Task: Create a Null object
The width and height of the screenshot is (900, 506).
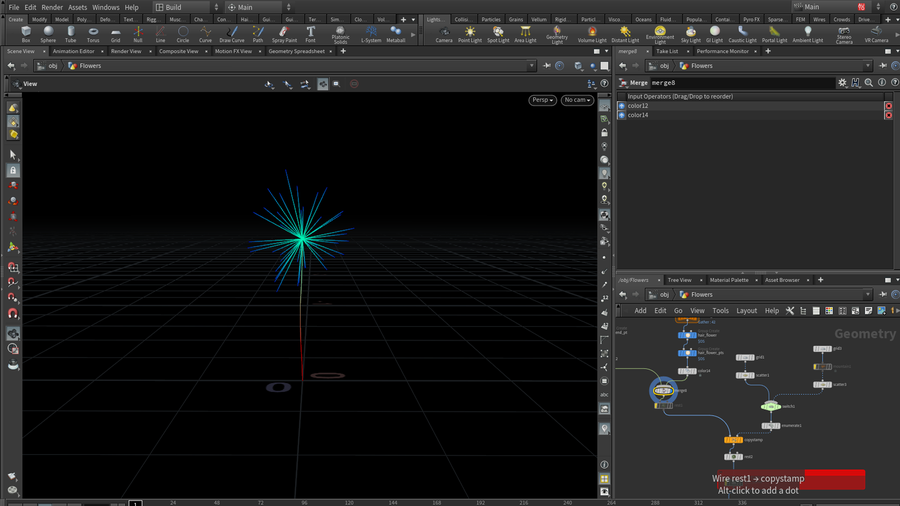Action: 138,34
